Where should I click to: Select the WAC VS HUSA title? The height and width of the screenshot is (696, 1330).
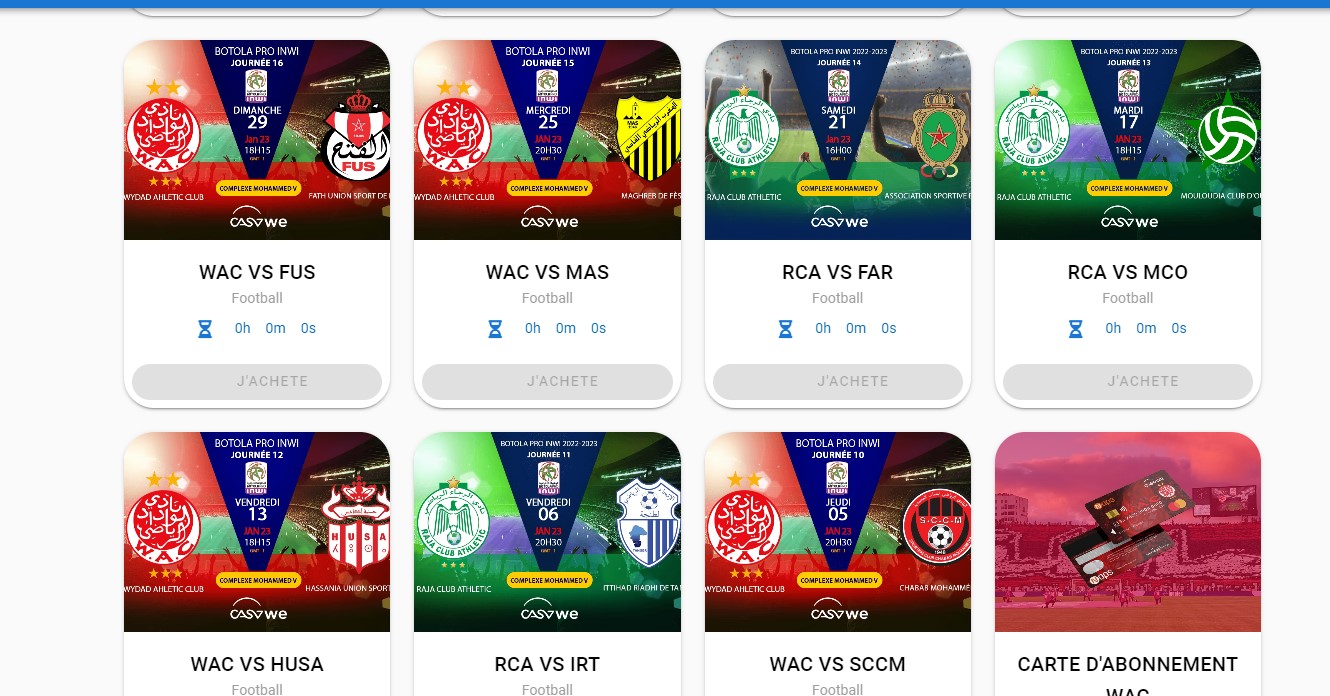(x=257, y=664)
